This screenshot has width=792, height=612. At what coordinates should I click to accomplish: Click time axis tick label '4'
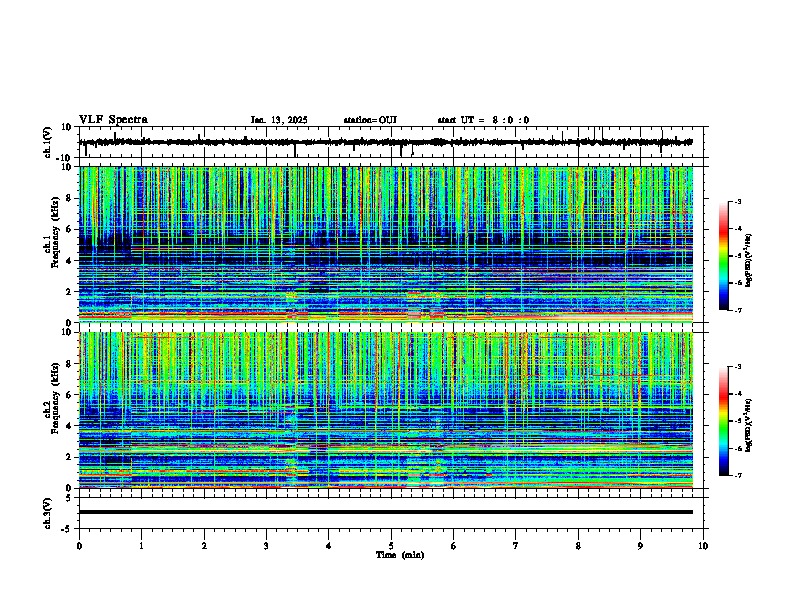click(x=329, y=546)
